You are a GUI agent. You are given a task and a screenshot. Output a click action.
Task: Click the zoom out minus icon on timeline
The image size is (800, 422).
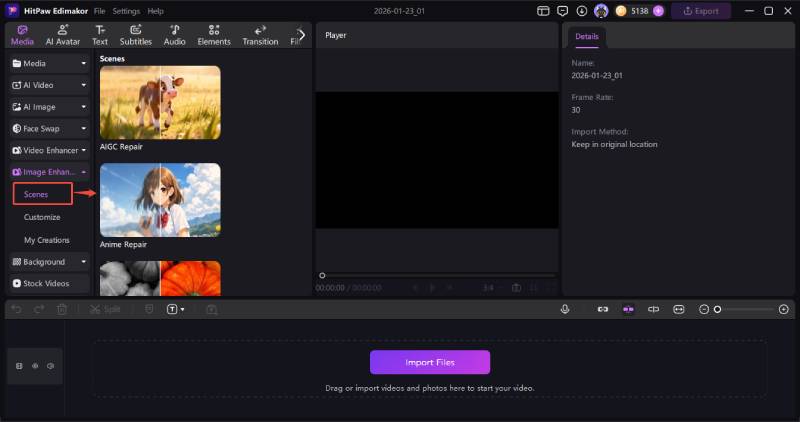pyautogui.click(x=704, y=309)
